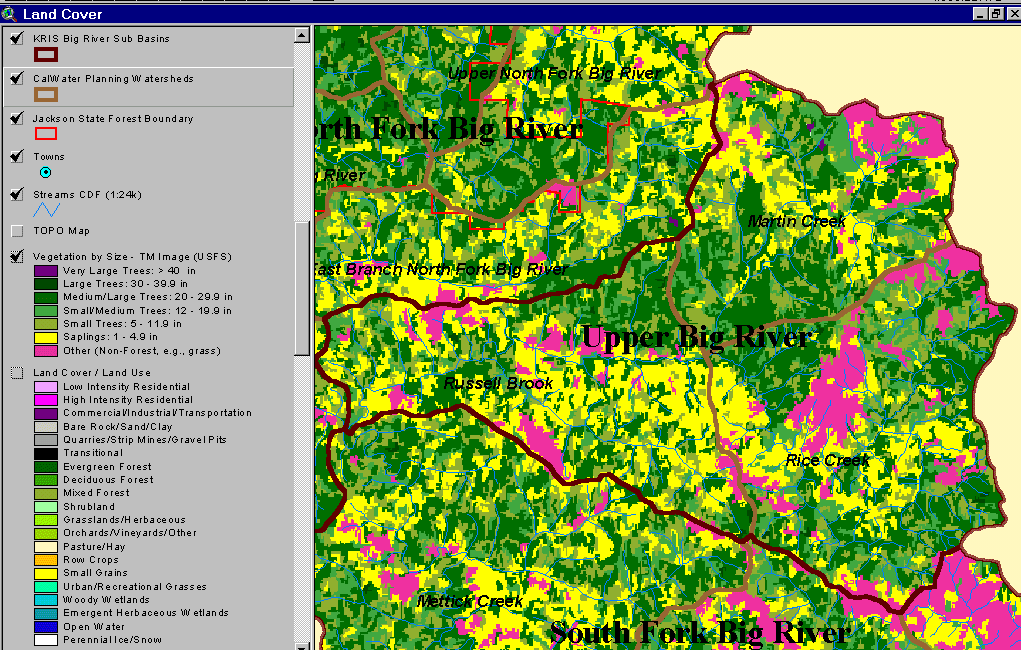Click the Quarries/Strip Mines/Gravel Pits swatch

pos(46,440)
